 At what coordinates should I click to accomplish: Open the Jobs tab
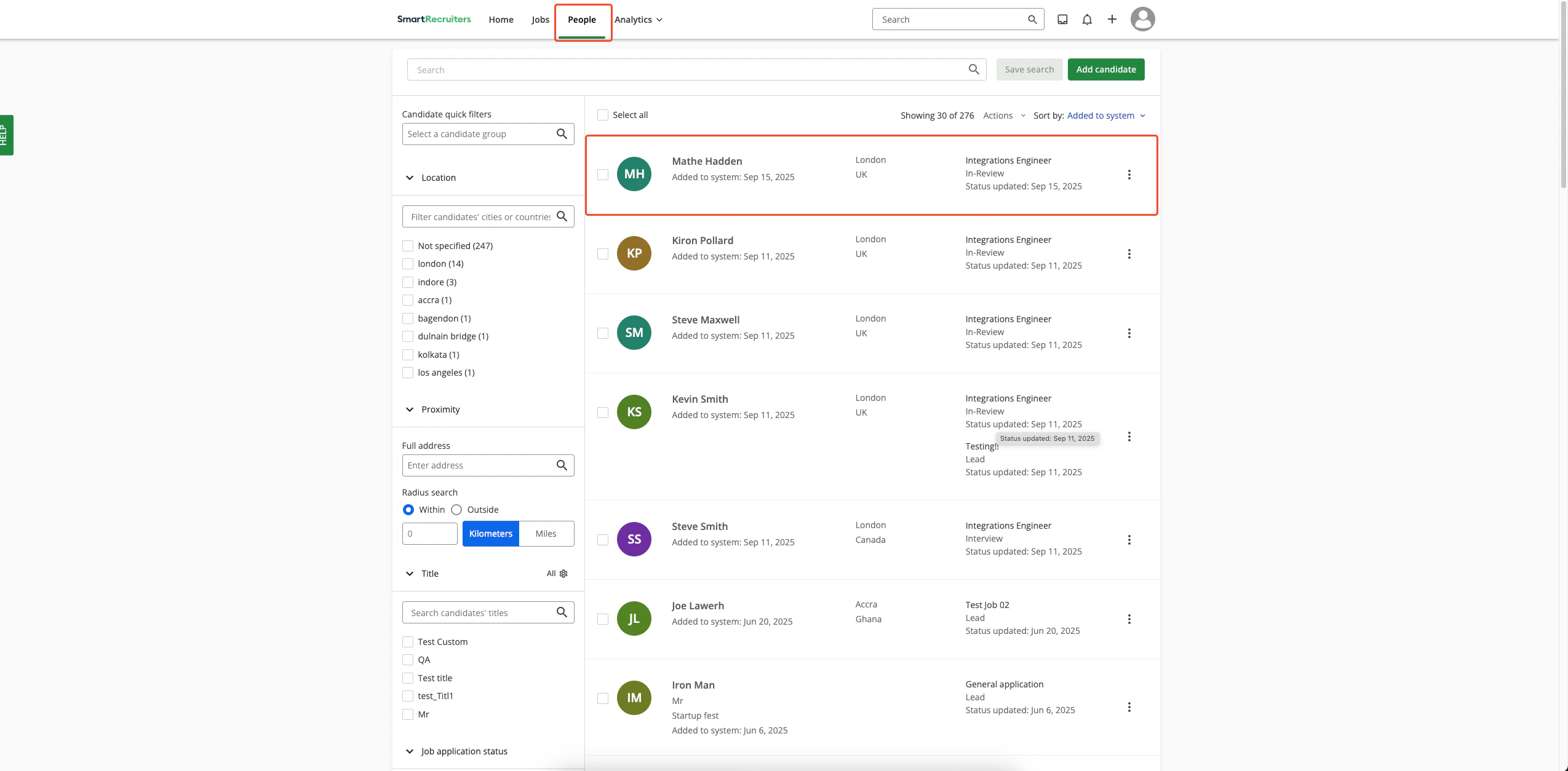tap(540, 20)
